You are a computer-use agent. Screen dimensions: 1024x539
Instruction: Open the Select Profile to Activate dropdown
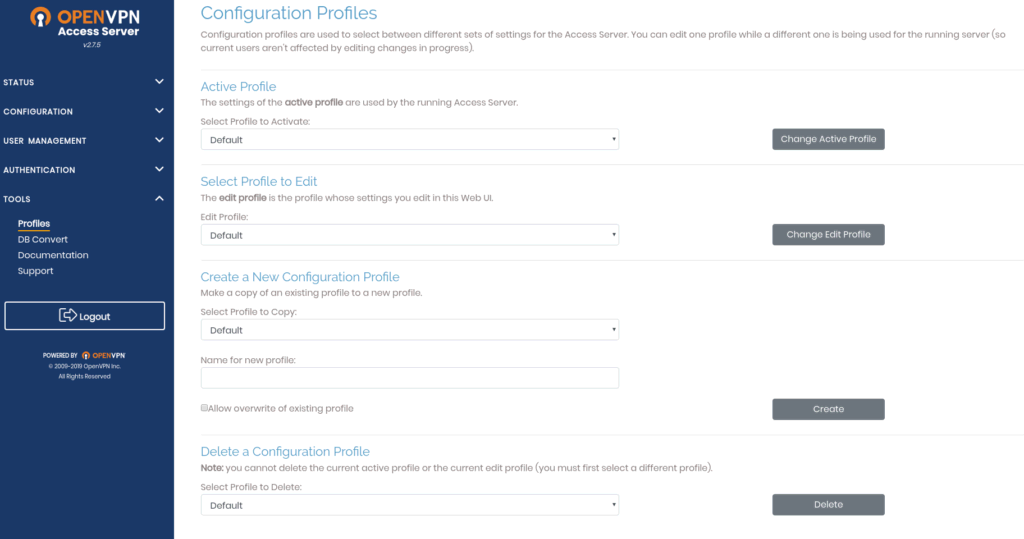coord(409,140)
